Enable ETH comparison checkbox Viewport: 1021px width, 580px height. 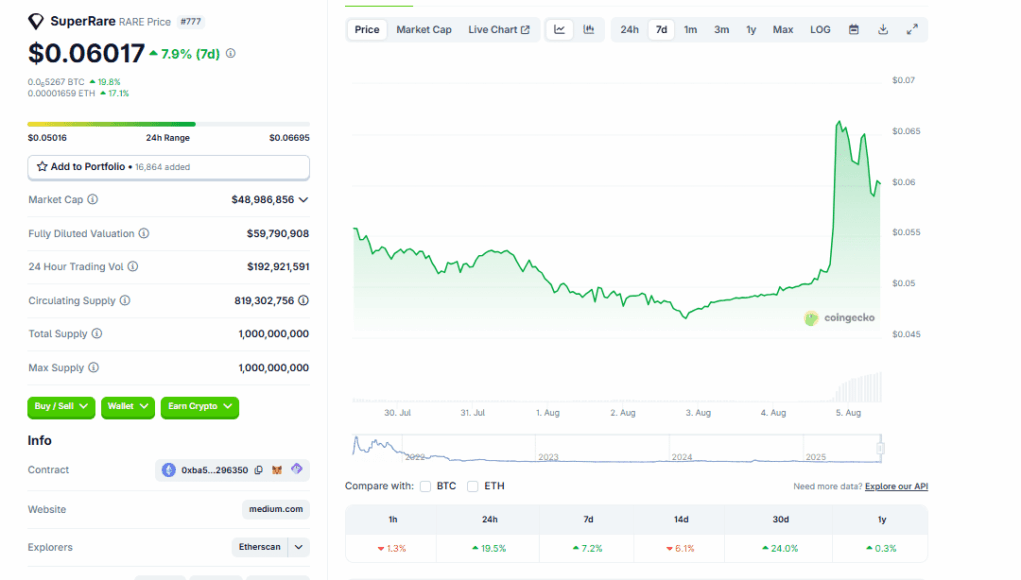[x=473, y=486]
